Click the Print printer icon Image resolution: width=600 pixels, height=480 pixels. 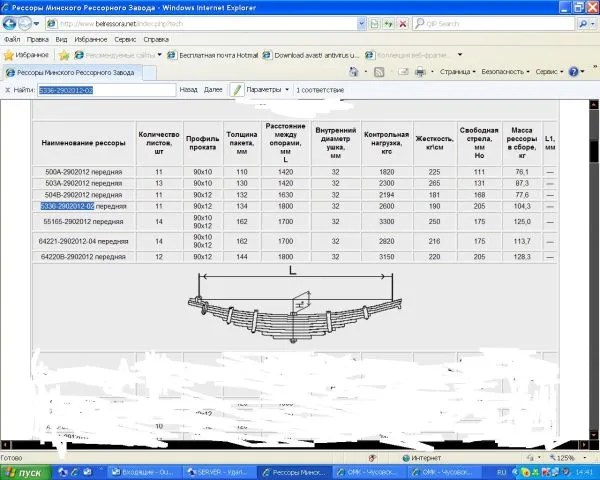420,72
